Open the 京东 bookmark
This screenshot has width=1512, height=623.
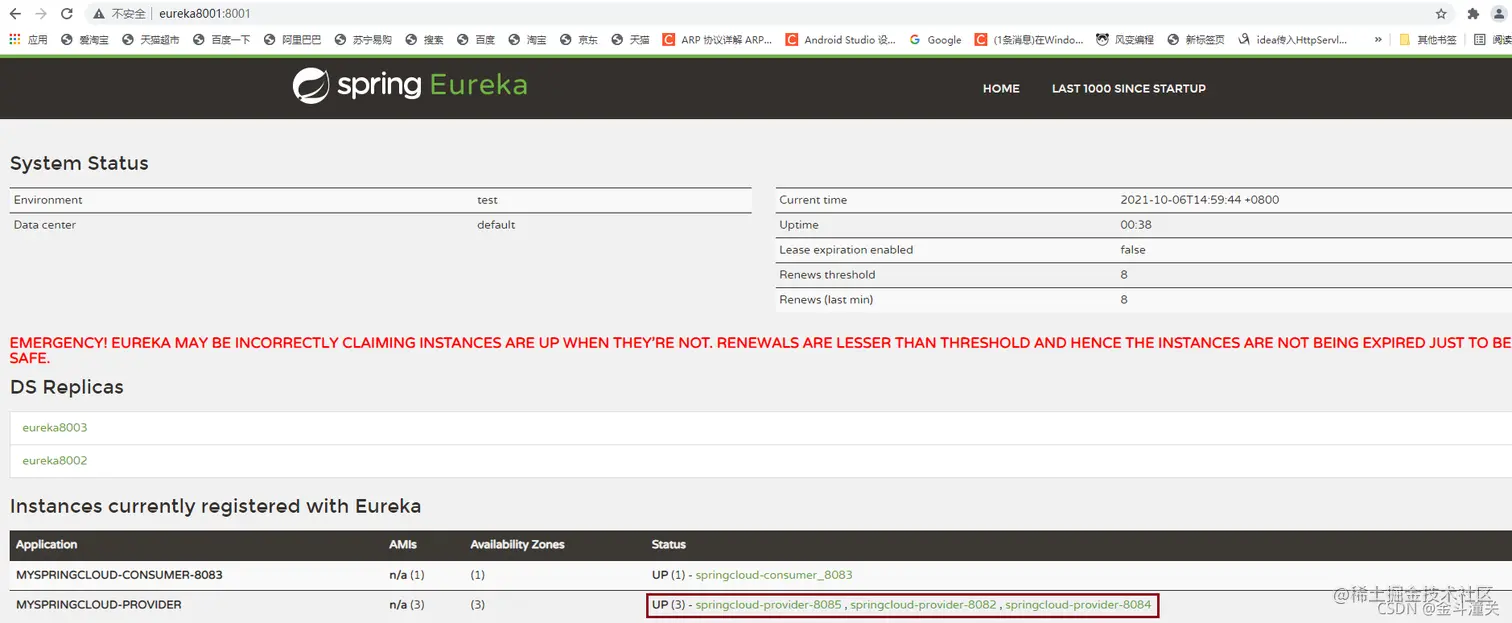pyautogui.click(x=579, y=40)
